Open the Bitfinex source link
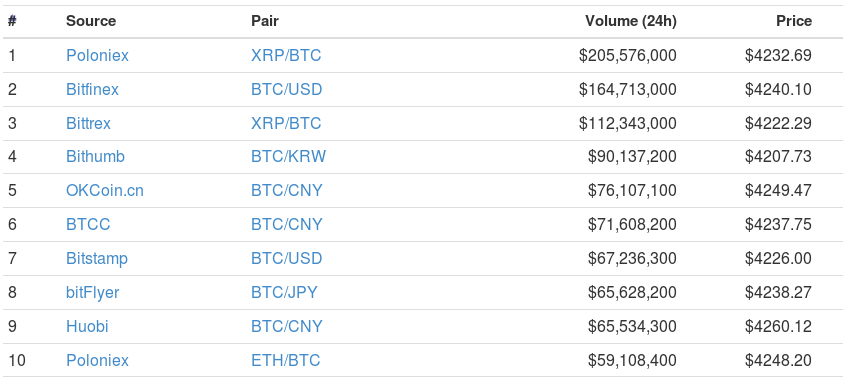The height and width of the screenshot is (377, 843). click(92, 89)
